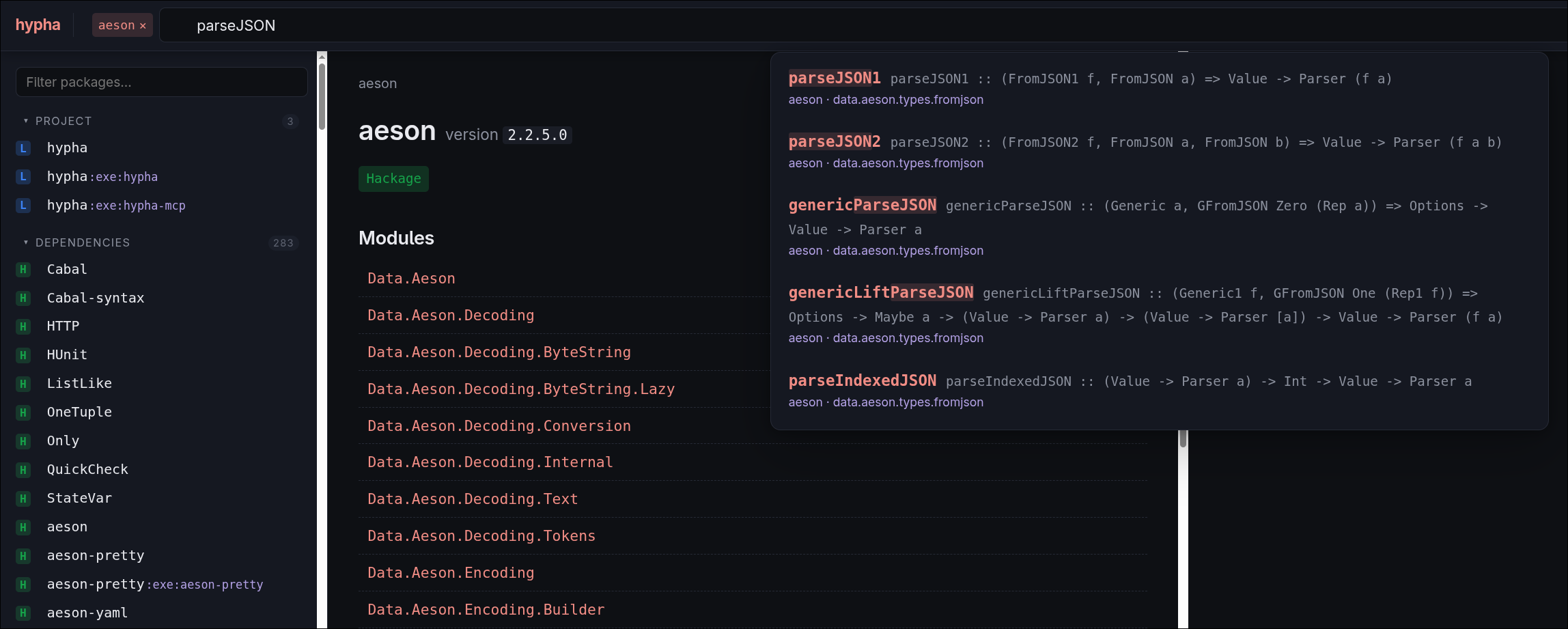Click the sidebar scrollbar thumb
Screen dimensions: 1568x629
point(322,96)
